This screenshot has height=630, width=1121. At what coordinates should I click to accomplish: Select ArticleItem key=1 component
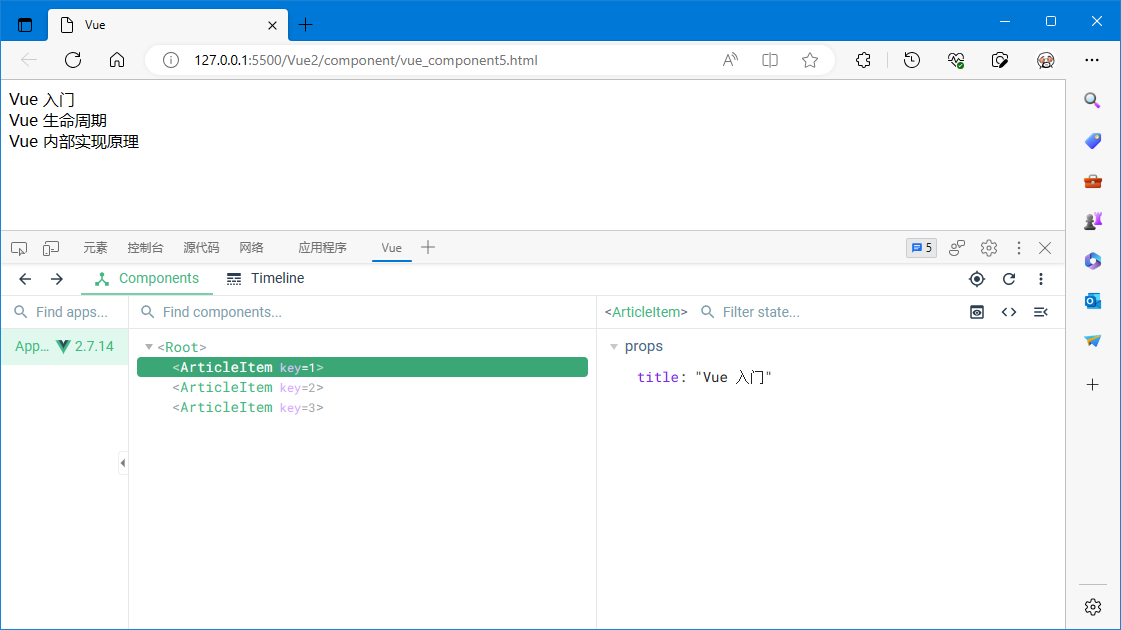pos(362,367)
